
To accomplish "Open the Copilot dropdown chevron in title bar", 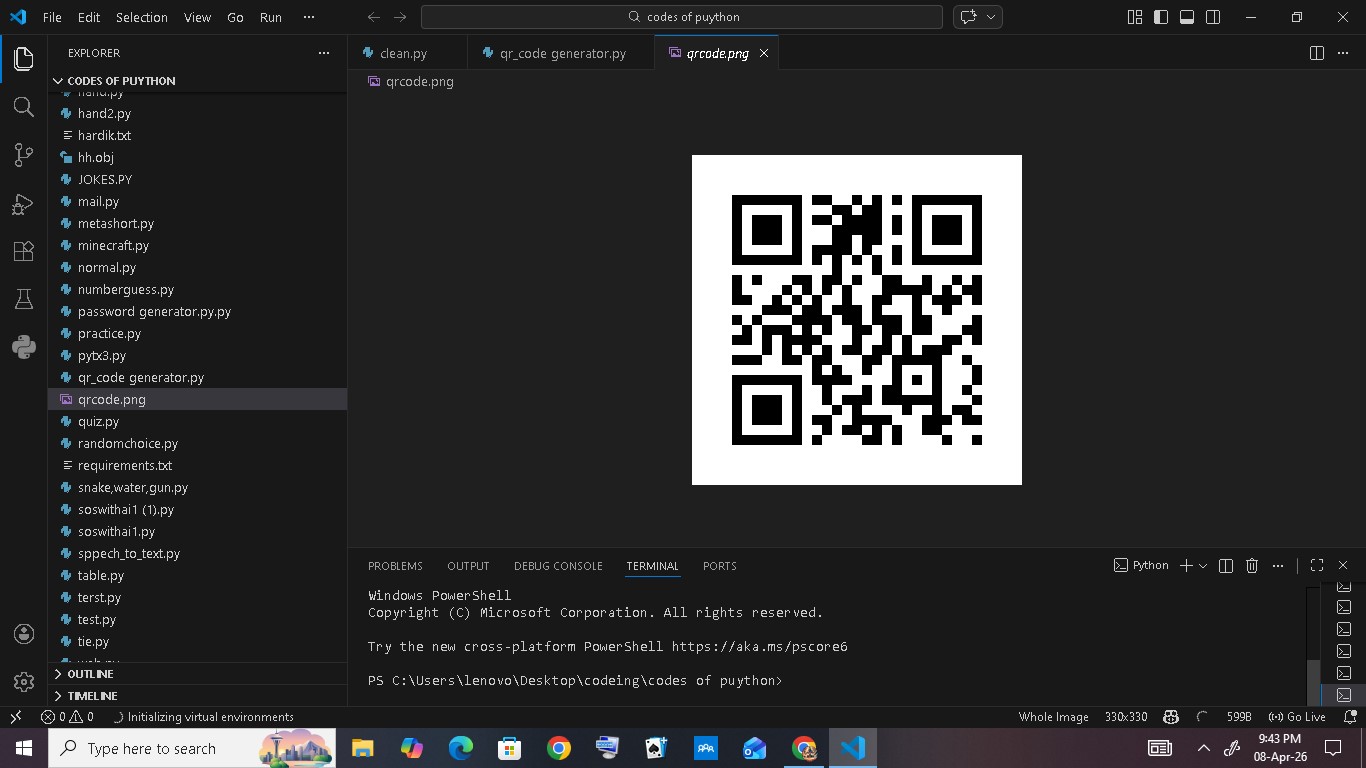I will [x=991, y=17].
